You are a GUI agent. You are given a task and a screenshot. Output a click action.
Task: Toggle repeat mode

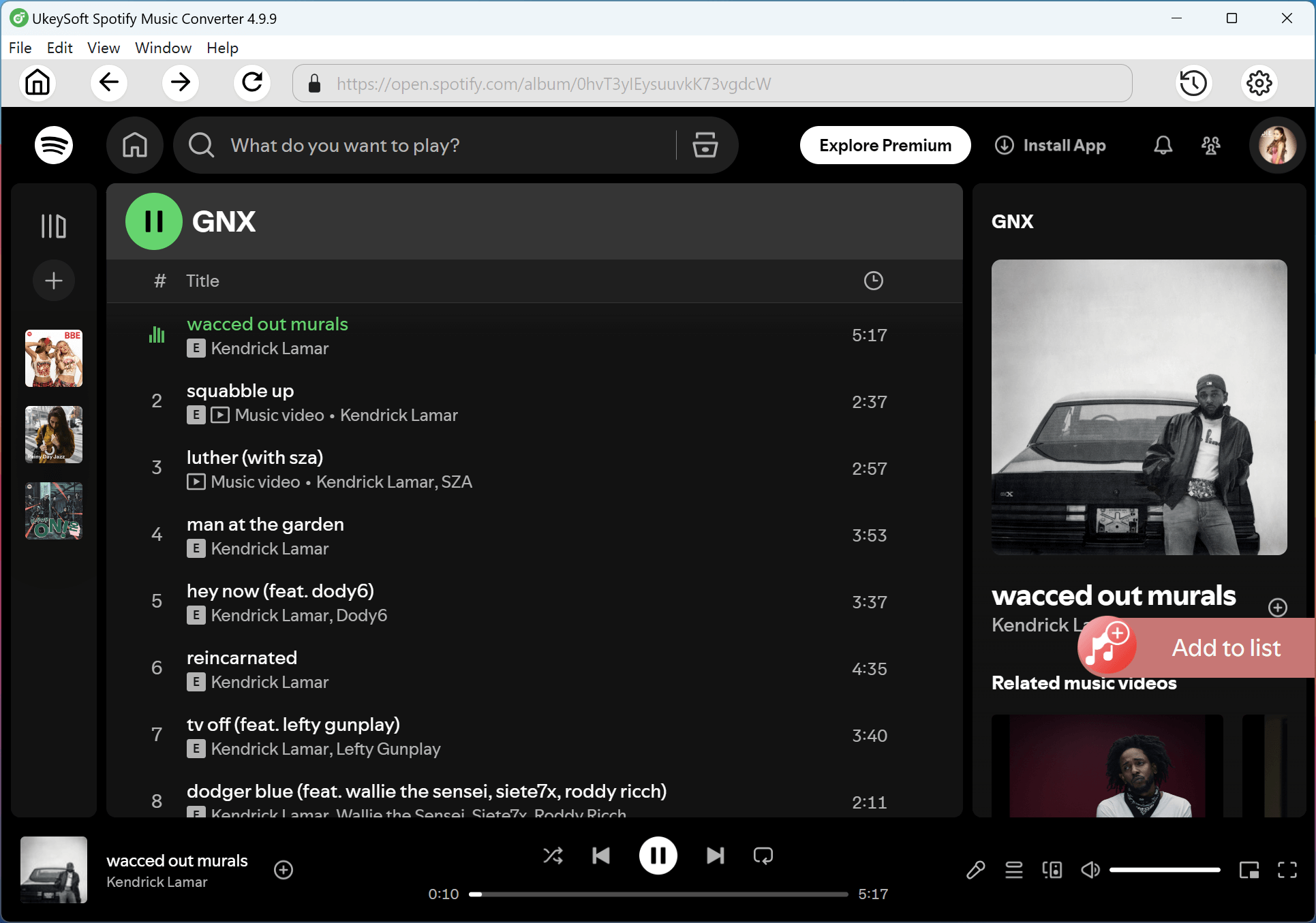point(763,856)
